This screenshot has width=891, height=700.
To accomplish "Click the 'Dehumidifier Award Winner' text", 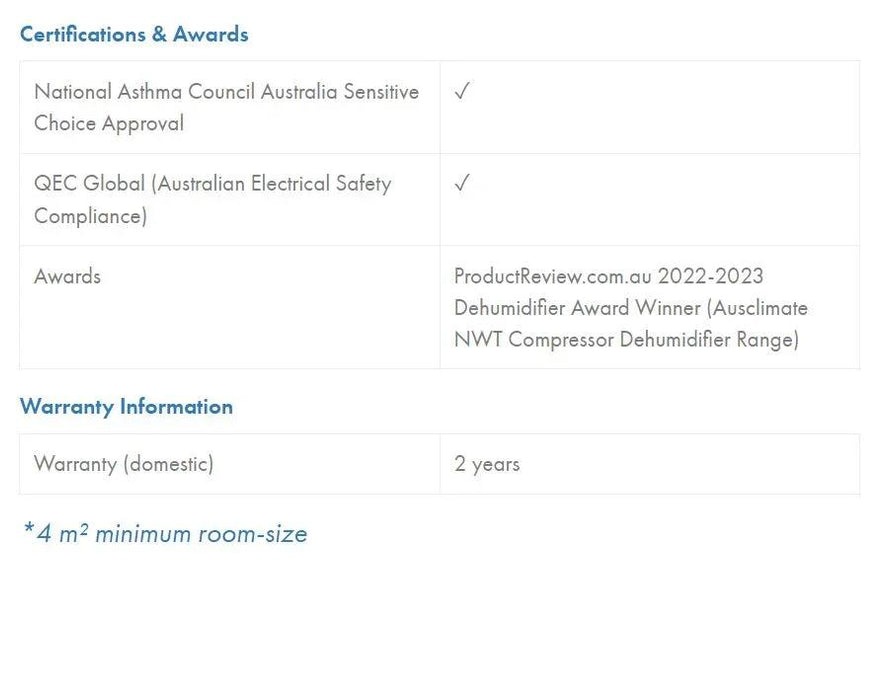I will pos(576,308).
